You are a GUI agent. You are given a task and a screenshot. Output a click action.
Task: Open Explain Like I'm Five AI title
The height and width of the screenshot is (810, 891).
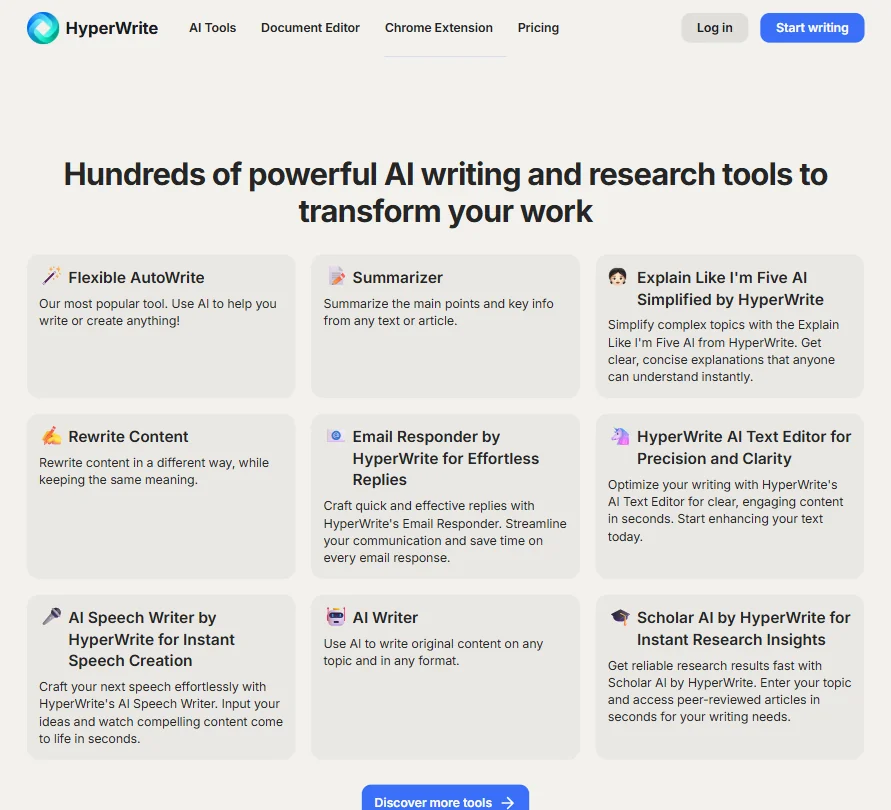point(730,288)
